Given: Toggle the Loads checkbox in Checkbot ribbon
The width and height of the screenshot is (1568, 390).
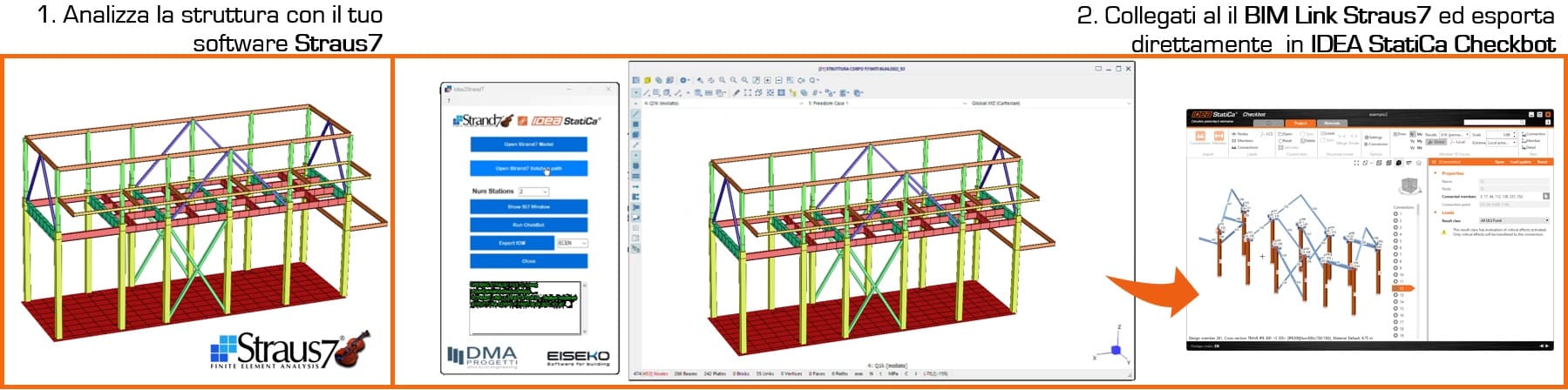Looking at the screenshot, I should click(1324, 133).
